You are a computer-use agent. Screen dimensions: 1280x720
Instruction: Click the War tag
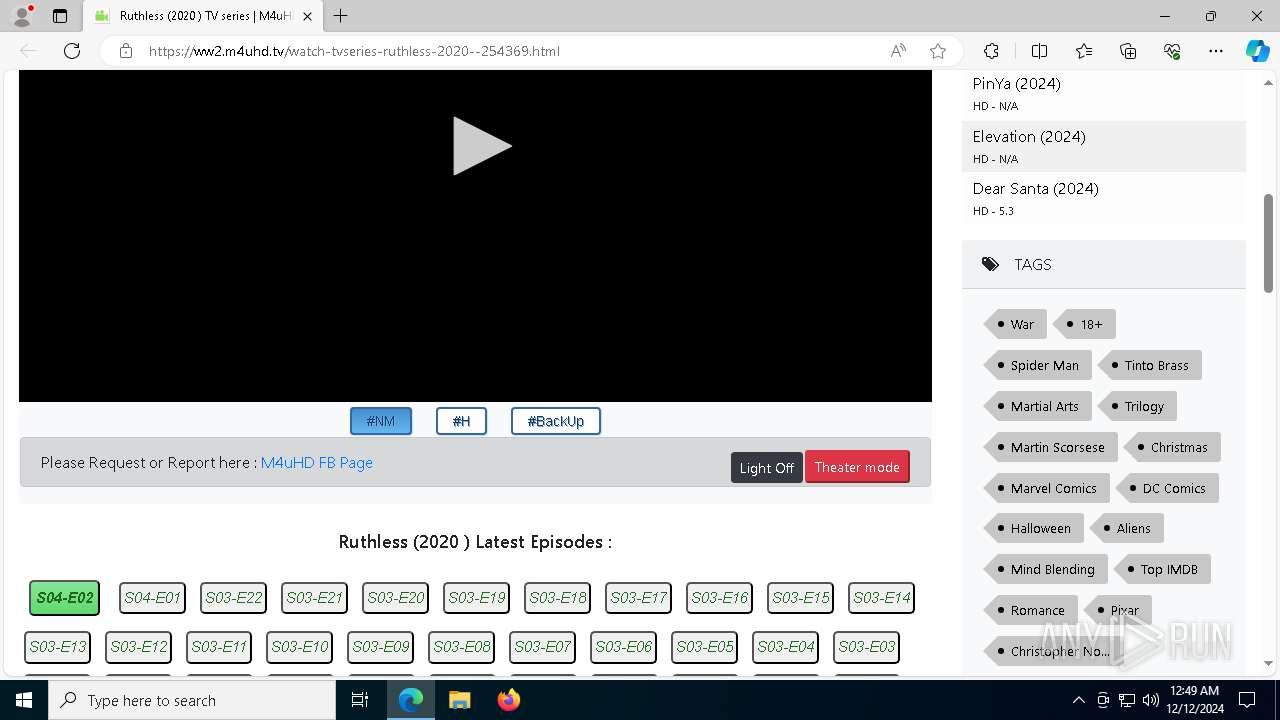tap(1016, 324)
